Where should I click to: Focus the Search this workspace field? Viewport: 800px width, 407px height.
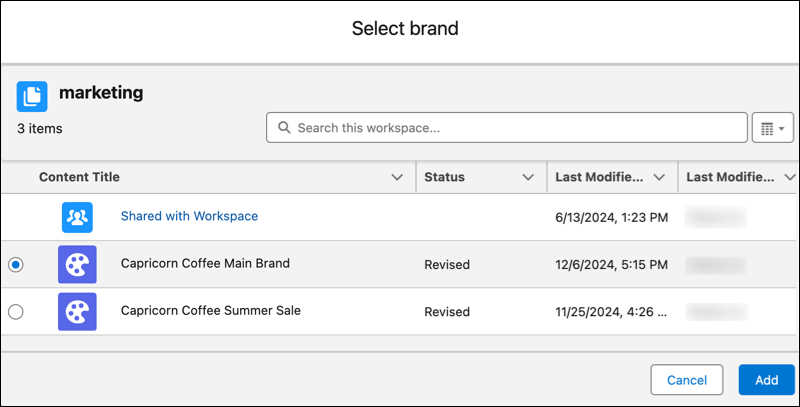pos(507,128)
